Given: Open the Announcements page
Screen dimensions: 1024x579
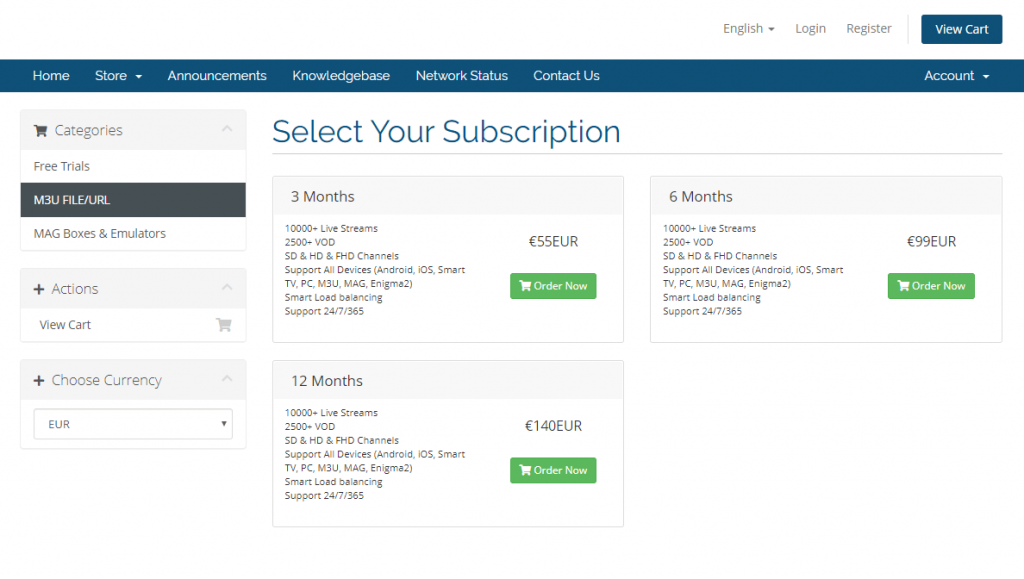Looking at the screenshot, I should point(217,76).
